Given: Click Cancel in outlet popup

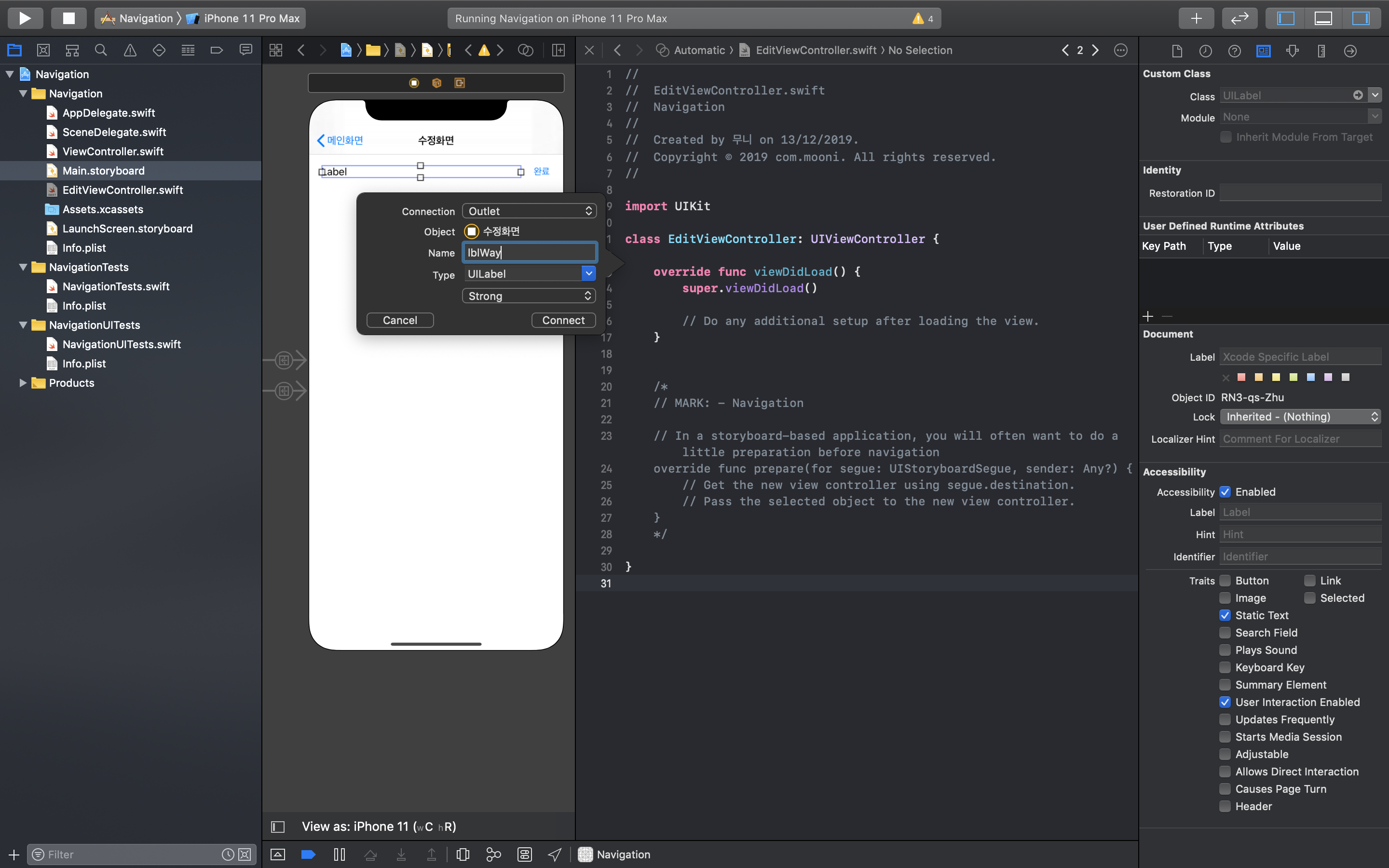Looking at the screenshot, I should coord(399,320).
